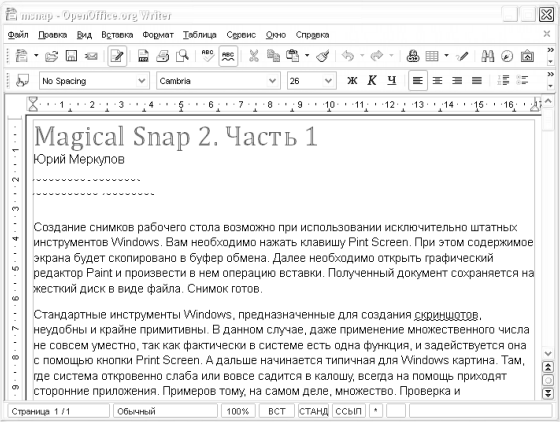The height and width of the screenshot is (422, 560).
Task: Click the 100% zoom status field
Action: tap(238, 411)
